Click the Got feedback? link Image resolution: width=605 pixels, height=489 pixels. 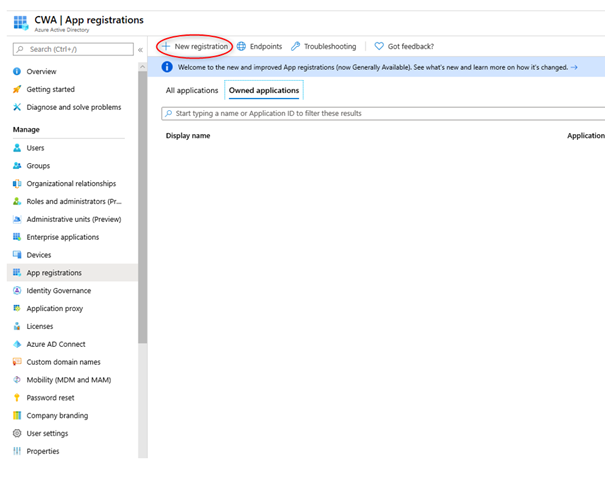(404, 46)
